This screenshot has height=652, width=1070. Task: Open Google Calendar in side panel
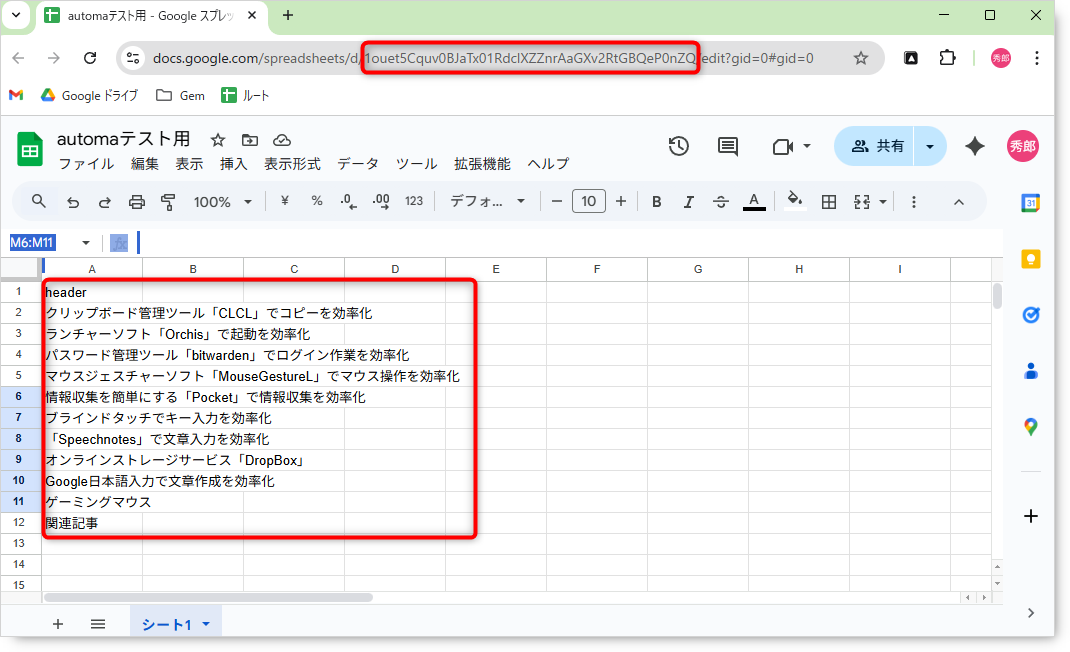point(1030,203)
